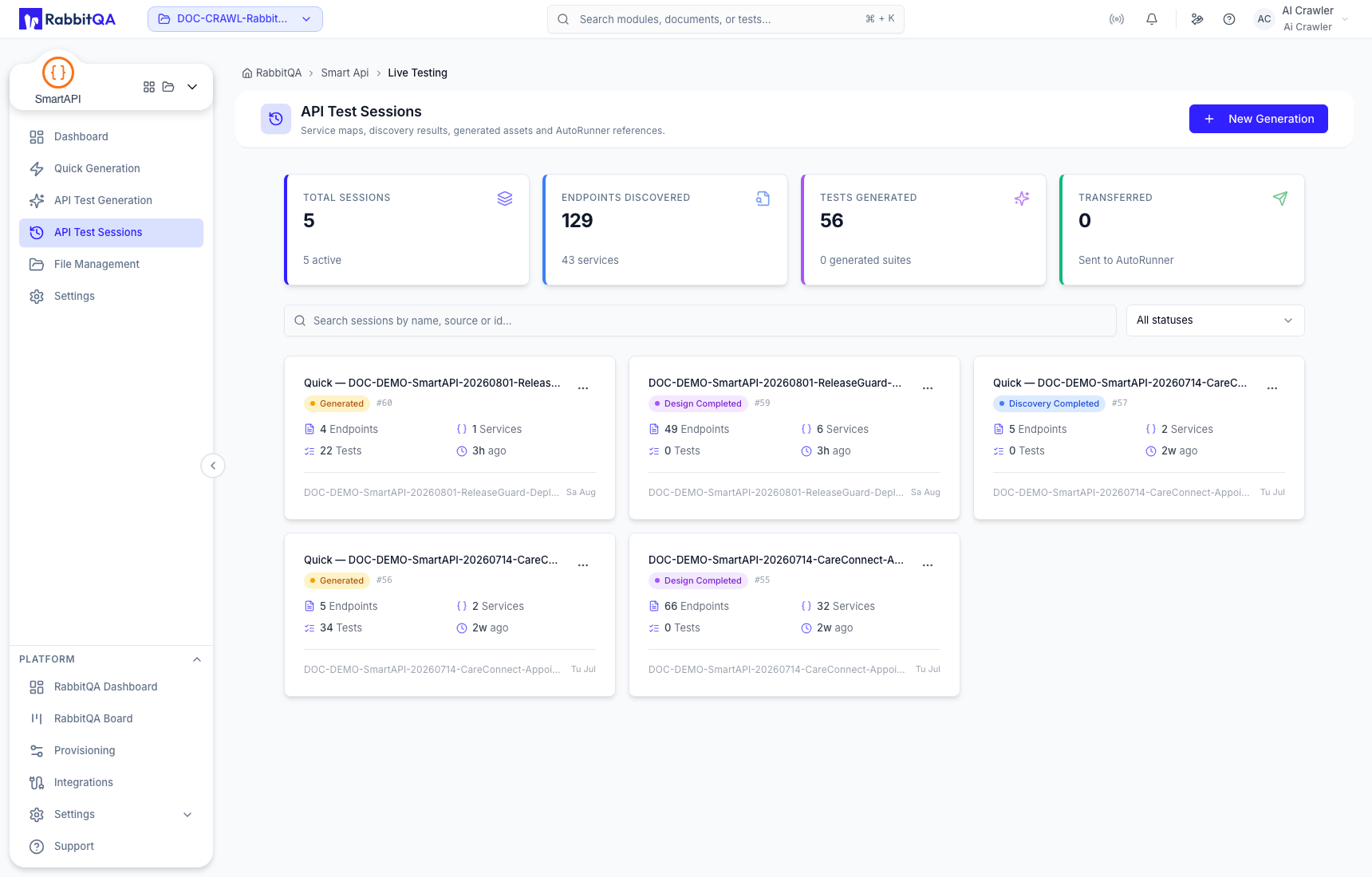
Task: Click the Smart Api breadcrumb
Action: click(345, 73)
